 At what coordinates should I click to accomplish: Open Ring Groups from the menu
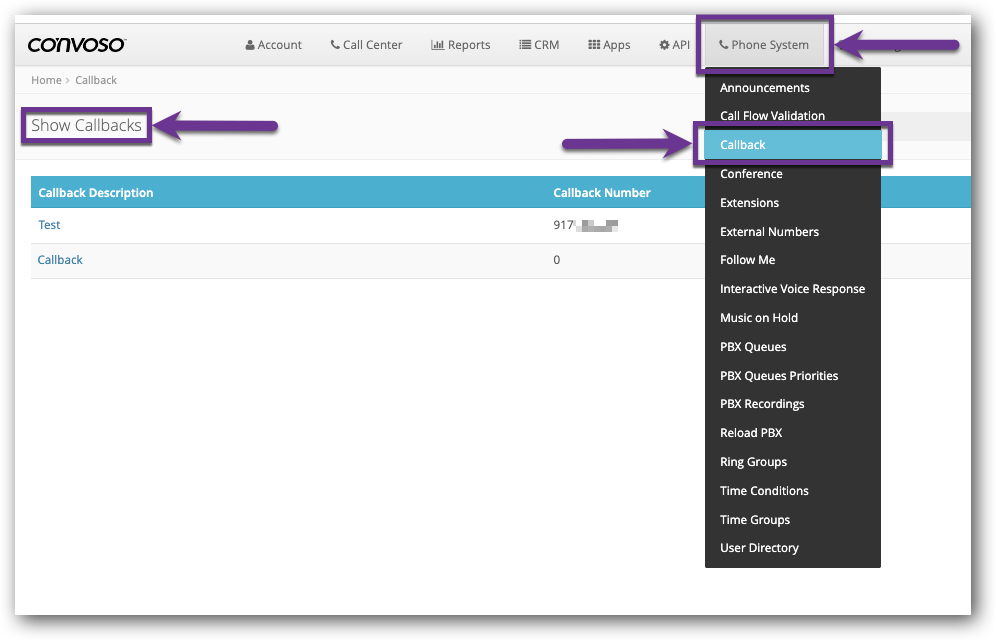pos(753,462)
